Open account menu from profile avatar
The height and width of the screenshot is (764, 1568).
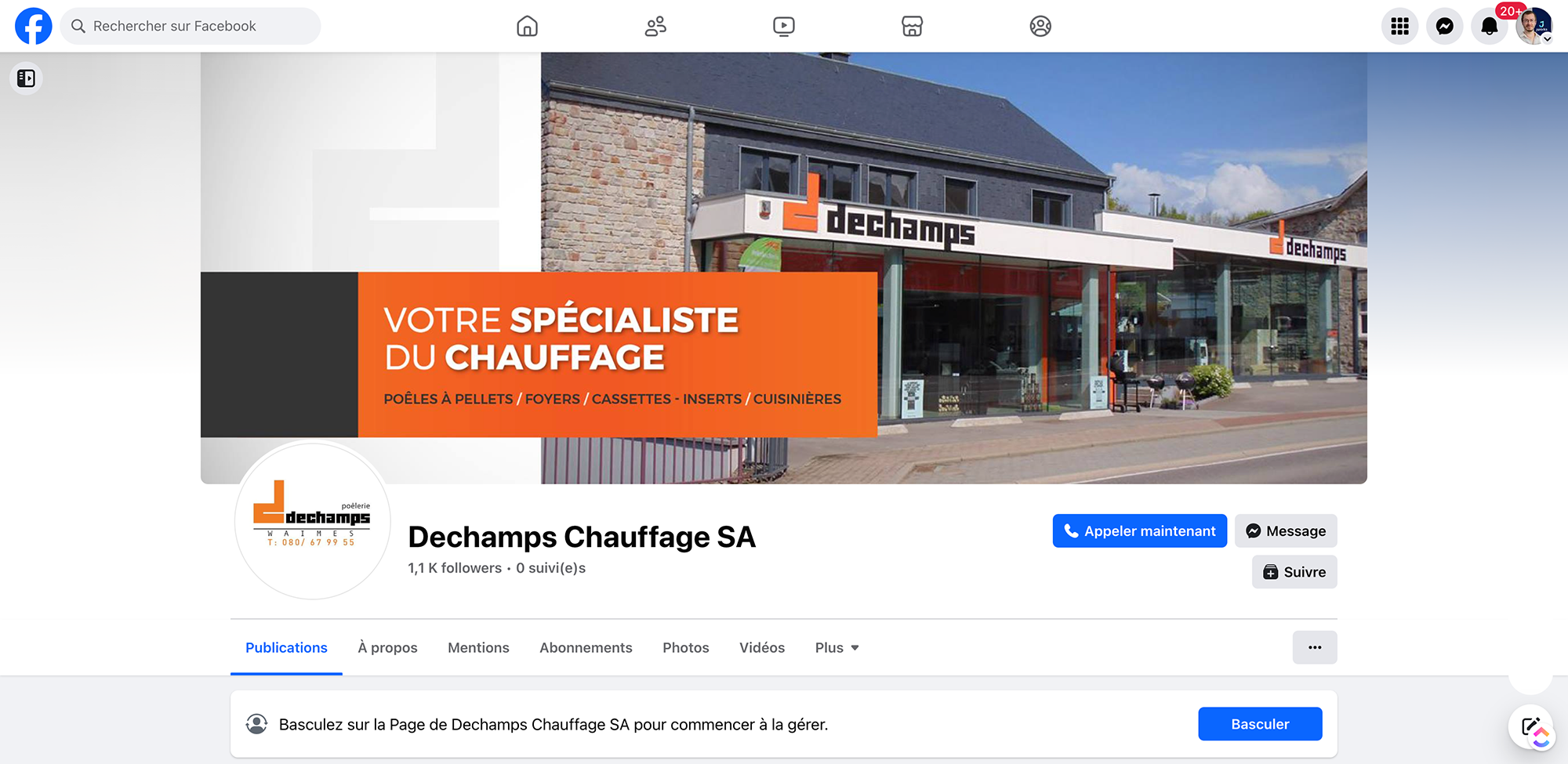pos(1534,26)
